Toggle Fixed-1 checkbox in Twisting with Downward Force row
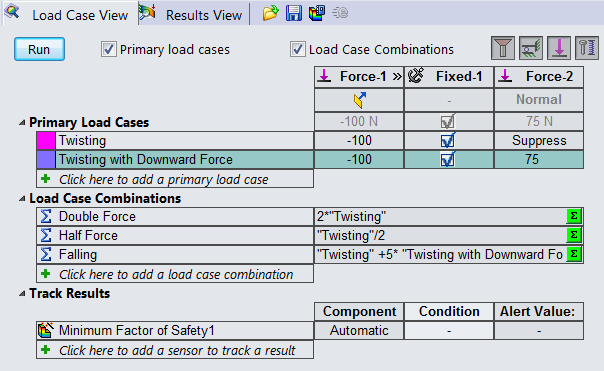Image resolution: width=604 pixels, height=371 pixels. click(448, 159)
